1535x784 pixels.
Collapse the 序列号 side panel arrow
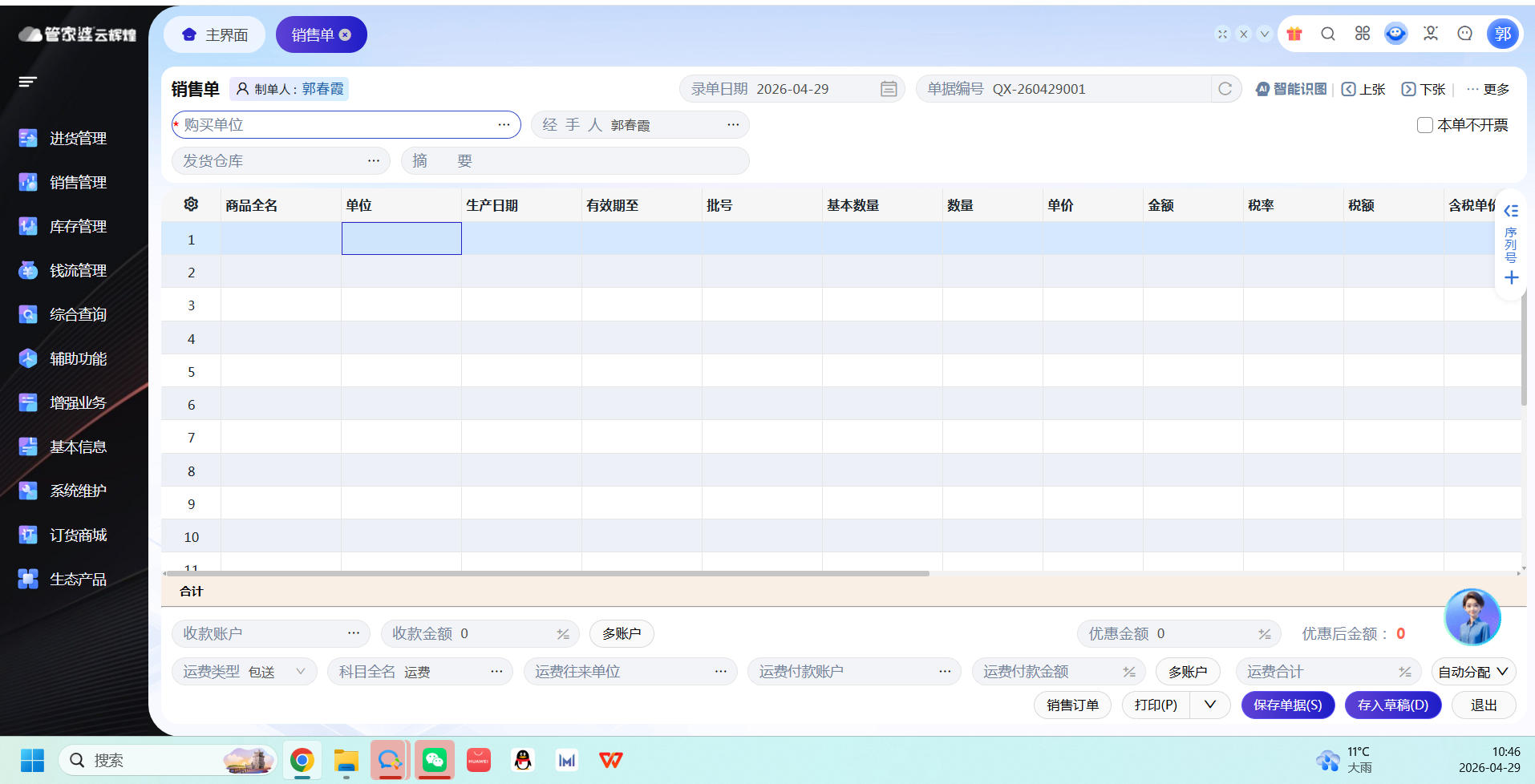pyautogui.click(x=1511, y=211)
